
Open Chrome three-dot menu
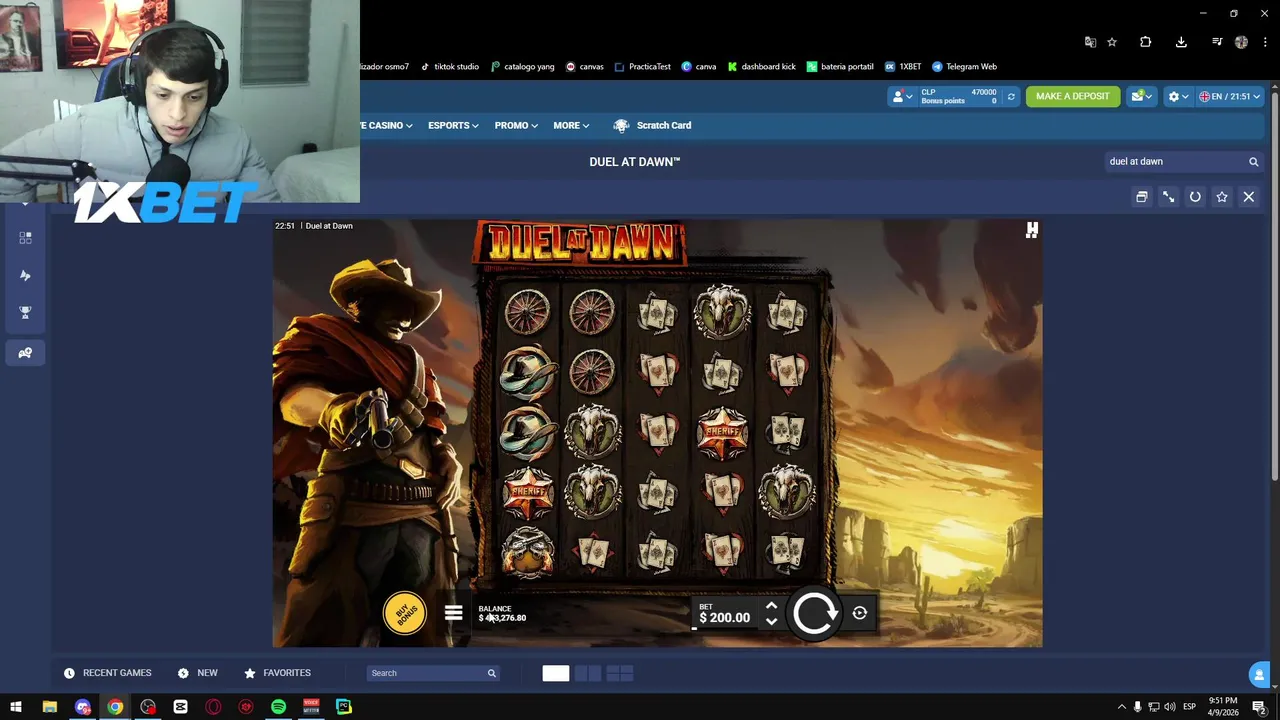point(1265,42)
